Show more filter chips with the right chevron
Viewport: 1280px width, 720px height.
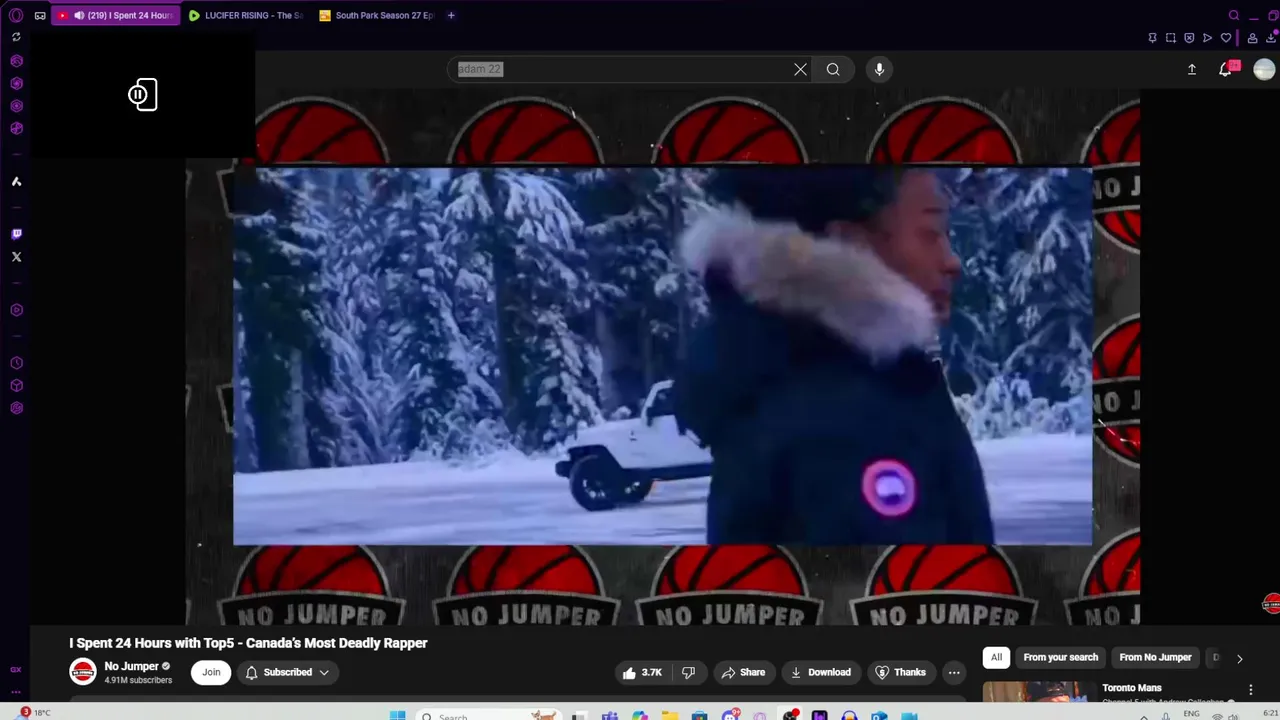[1239, 658]
